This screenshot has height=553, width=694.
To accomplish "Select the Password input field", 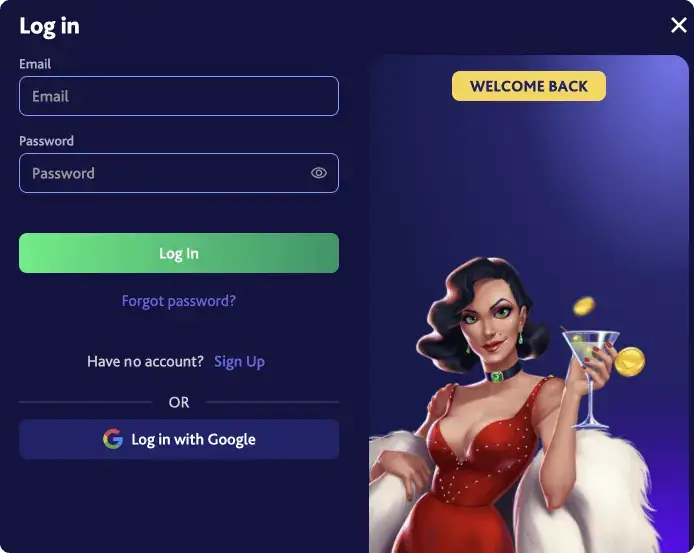I will click(x=179, y=173).
